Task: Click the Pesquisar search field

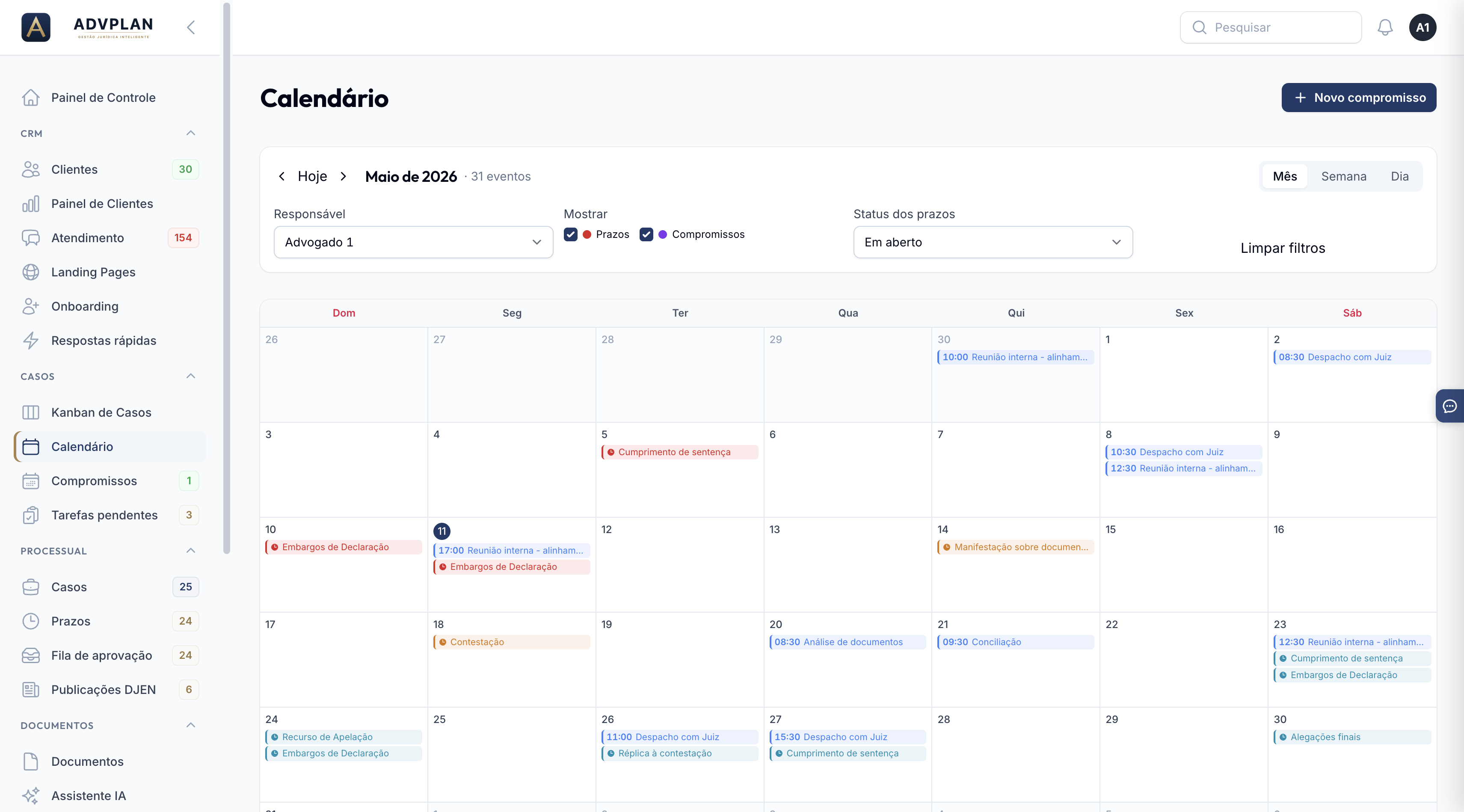Action: click(1271, 27)
